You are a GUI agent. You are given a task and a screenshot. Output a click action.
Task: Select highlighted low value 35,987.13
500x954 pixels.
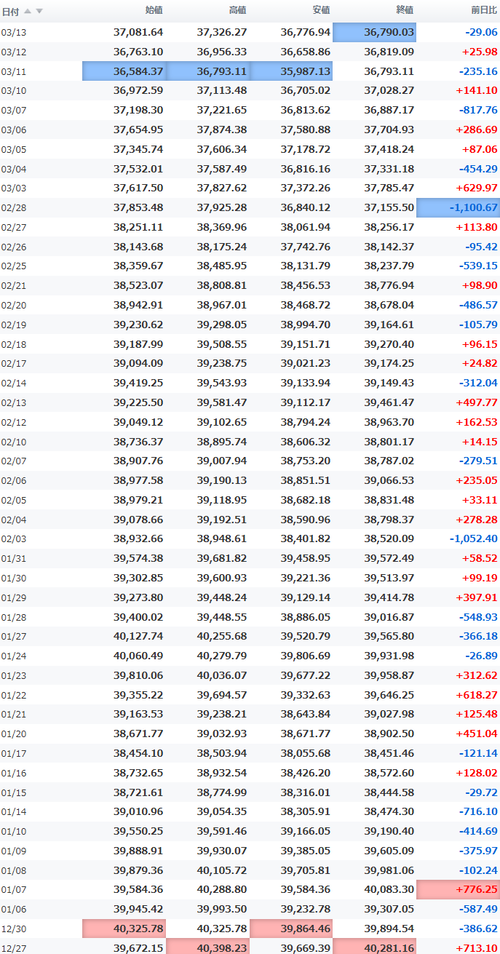(x=291, y=71)
